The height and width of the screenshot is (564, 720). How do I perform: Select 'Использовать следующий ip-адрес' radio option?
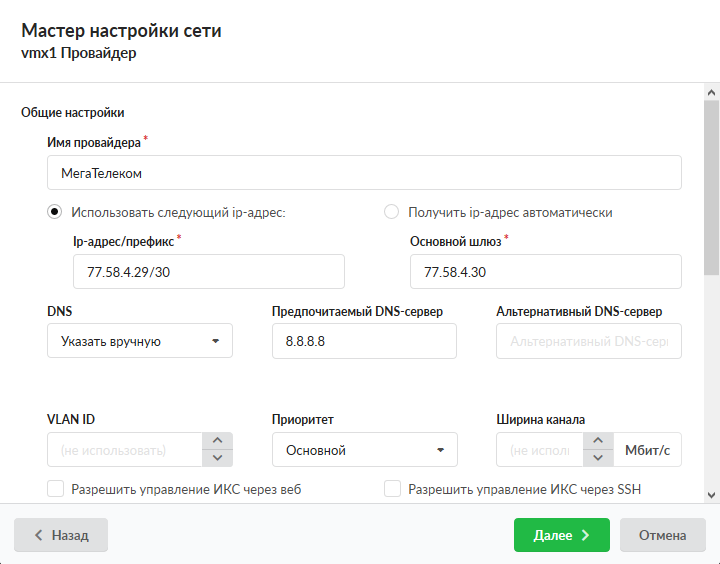click(55, 212)
